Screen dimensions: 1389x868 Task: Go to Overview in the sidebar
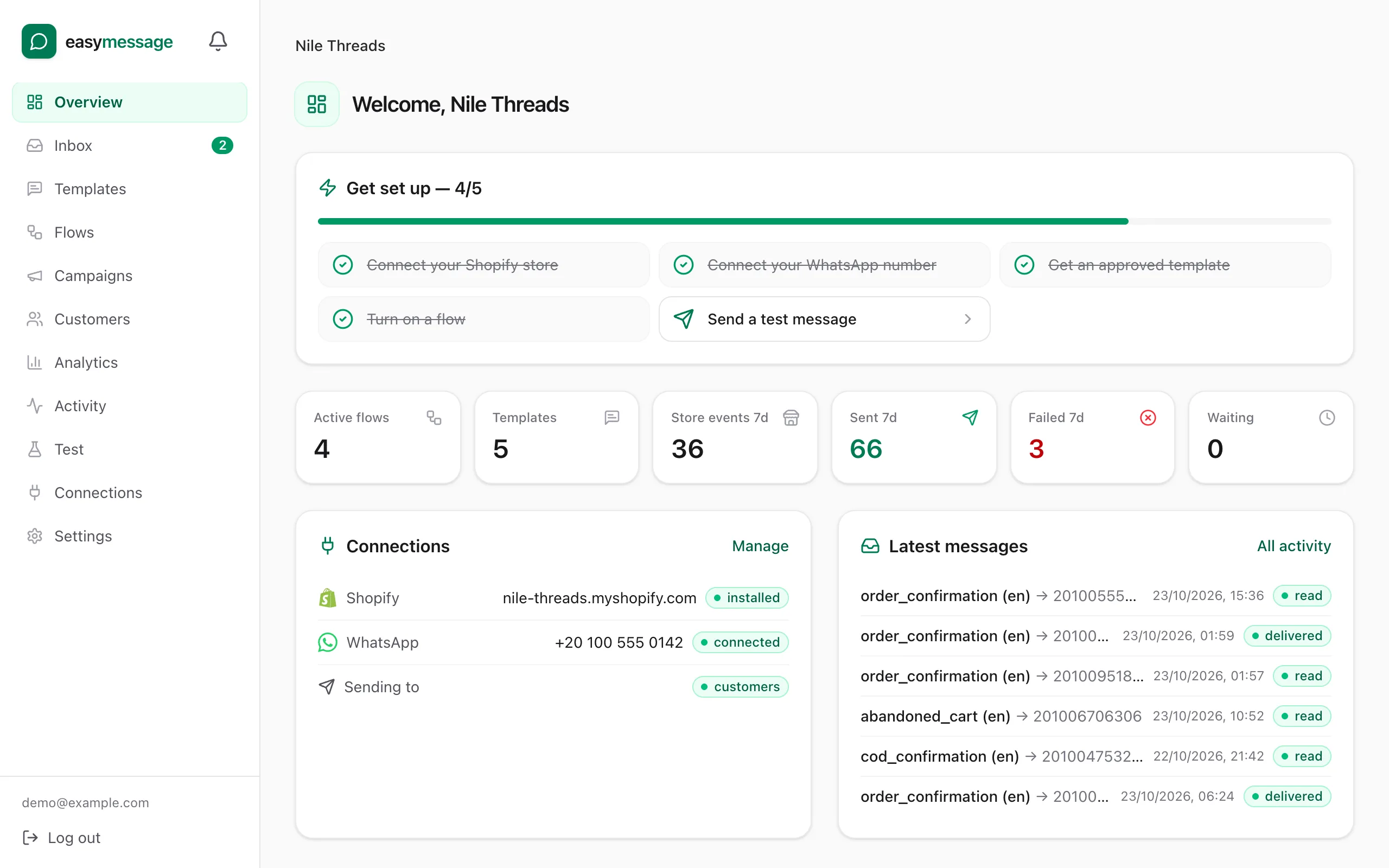(x=130, y=102)
